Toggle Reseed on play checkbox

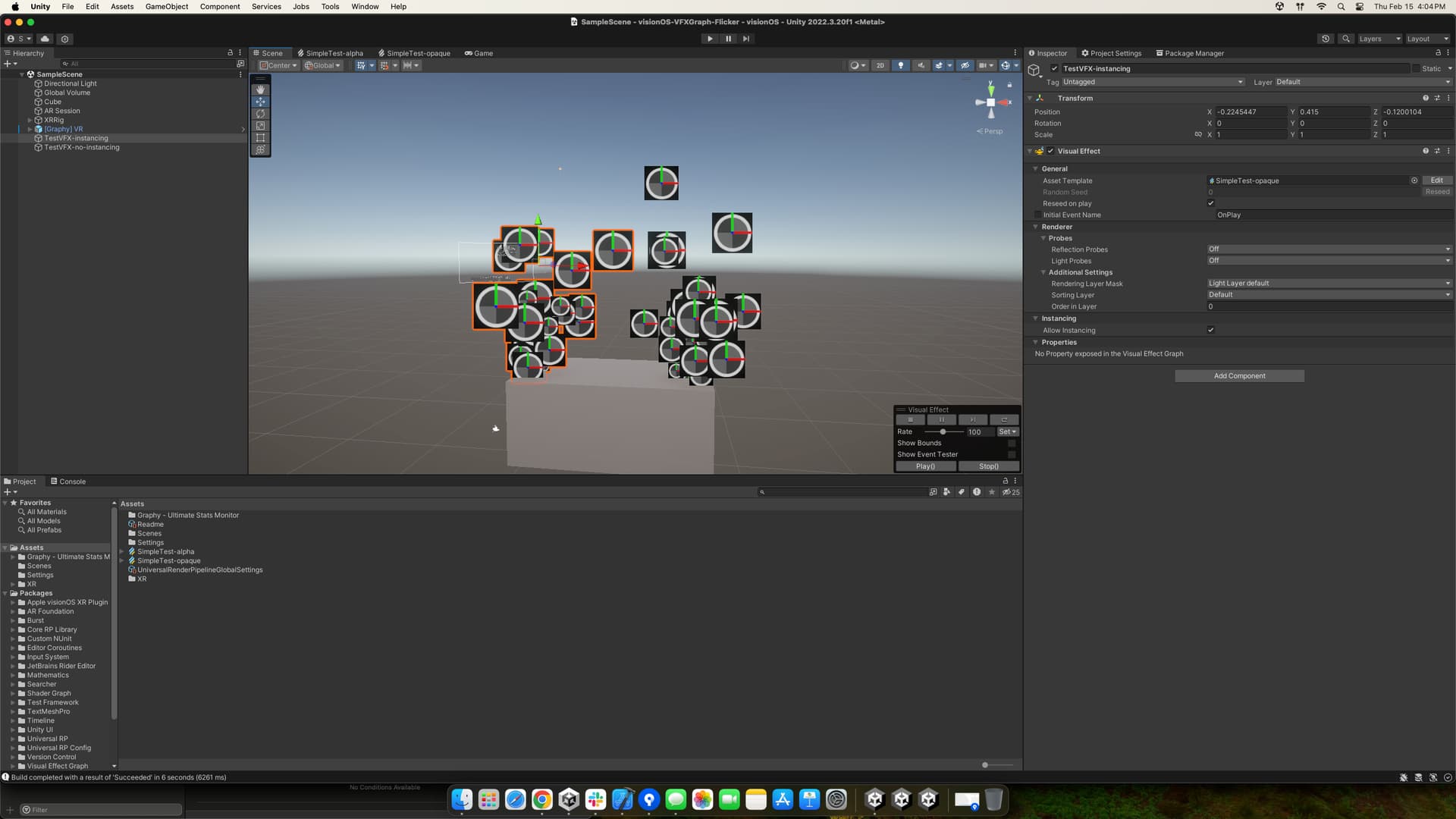1211,203
